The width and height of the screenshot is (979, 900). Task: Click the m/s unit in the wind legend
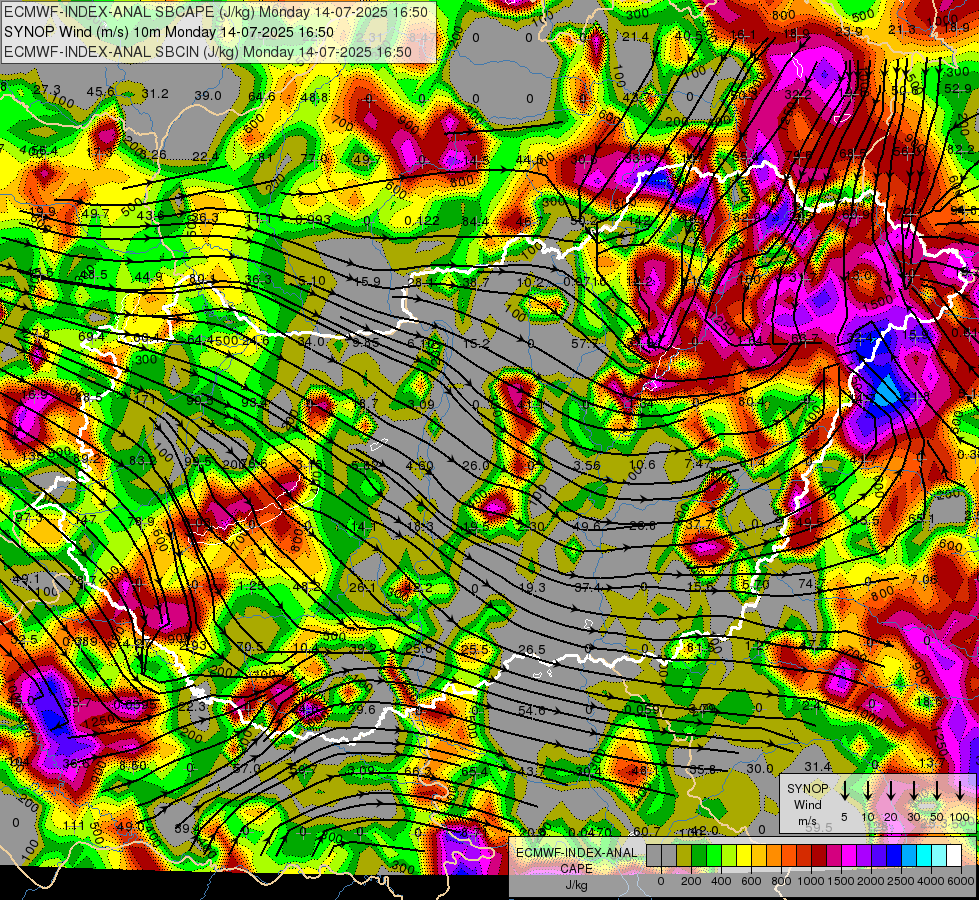(807, 820)
